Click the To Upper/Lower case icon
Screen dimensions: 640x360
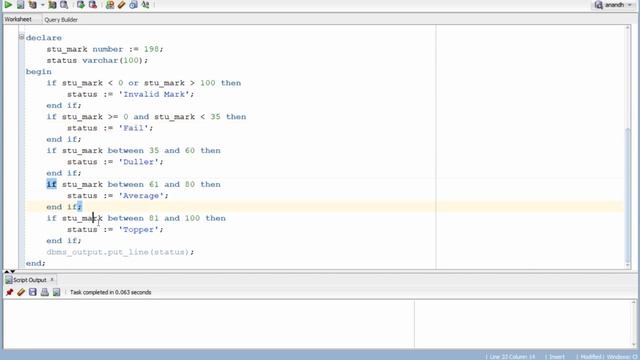point(145,5)
